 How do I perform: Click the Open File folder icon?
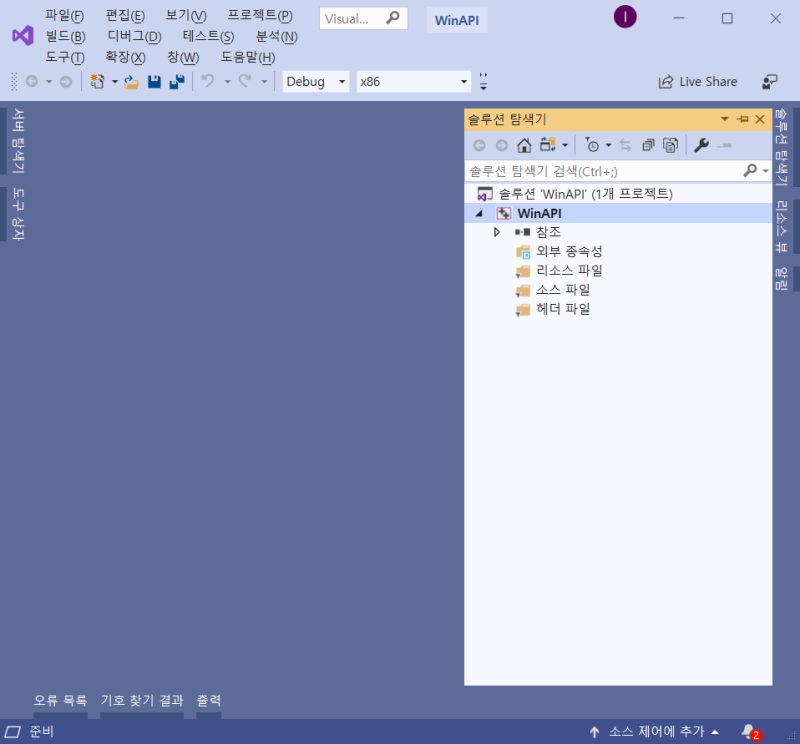131,82
